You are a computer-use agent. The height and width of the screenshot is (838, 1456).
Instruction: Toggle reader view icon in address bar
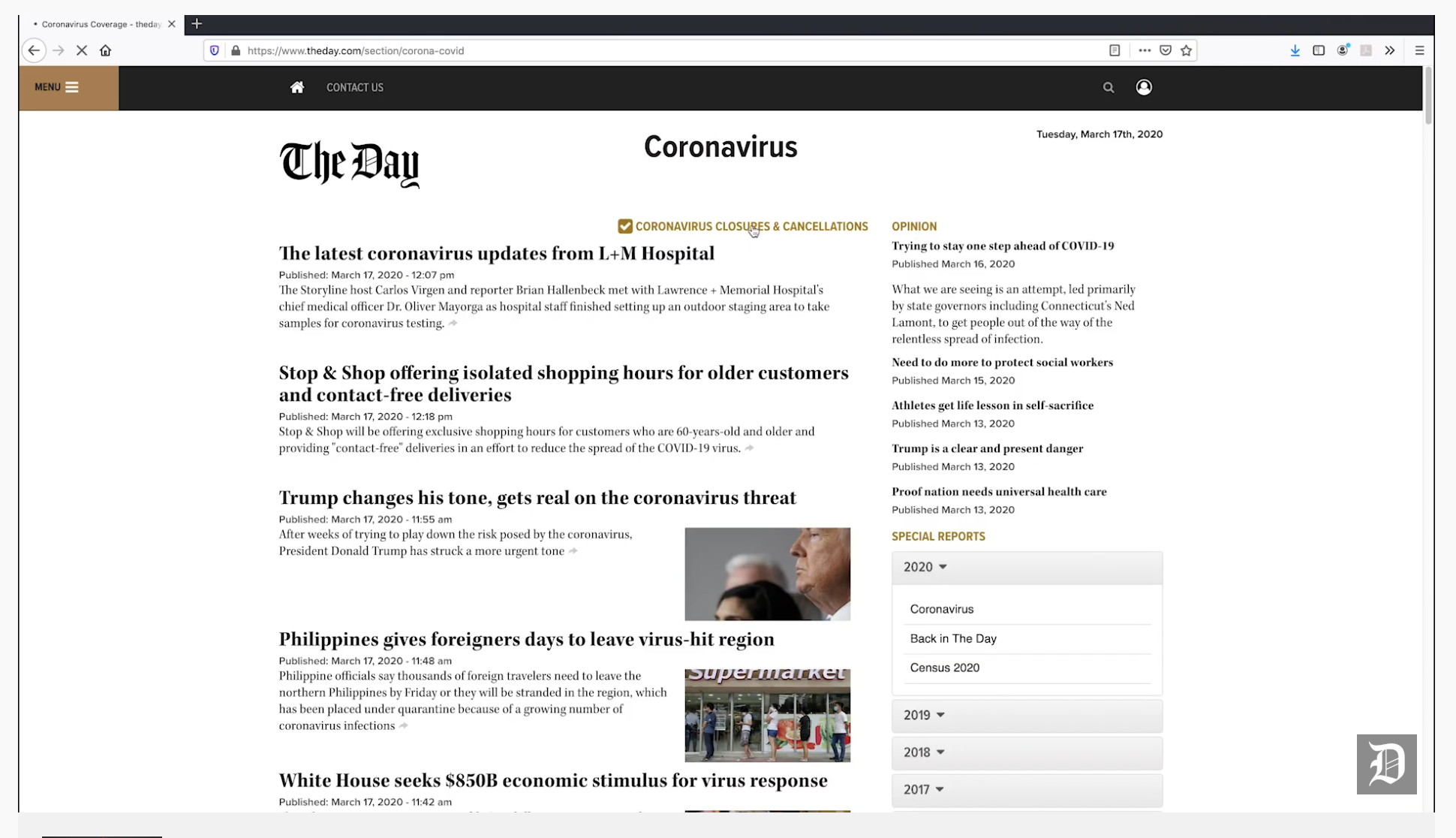[x=1115, y=50]
